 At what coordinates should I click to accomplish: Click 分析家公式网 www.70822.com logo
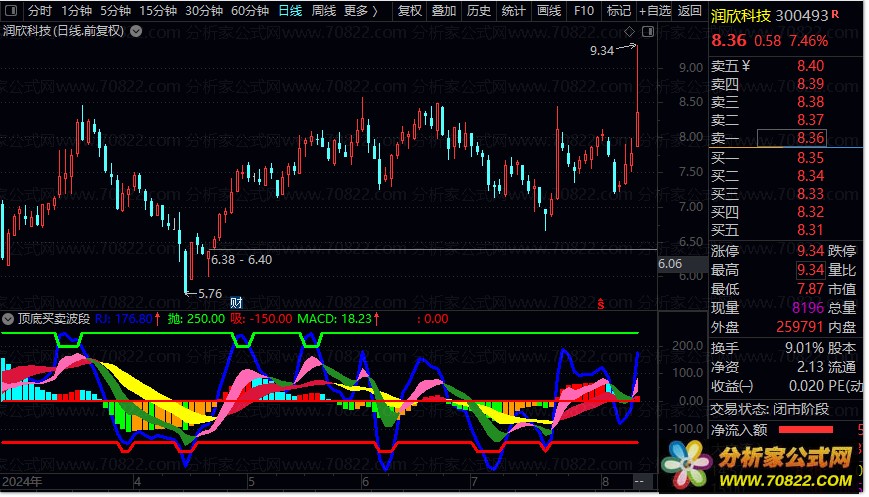pos(759,465)
